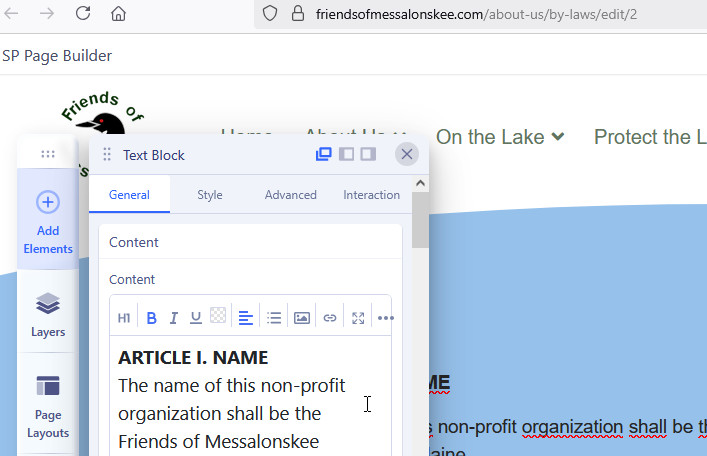Collapse the Content section header

coord(250,242)
